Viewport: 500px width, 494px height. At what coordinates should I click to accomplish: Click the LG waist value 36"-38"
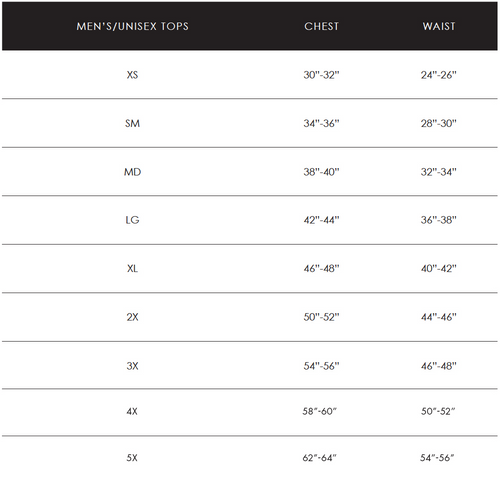[x=439, y=220]
